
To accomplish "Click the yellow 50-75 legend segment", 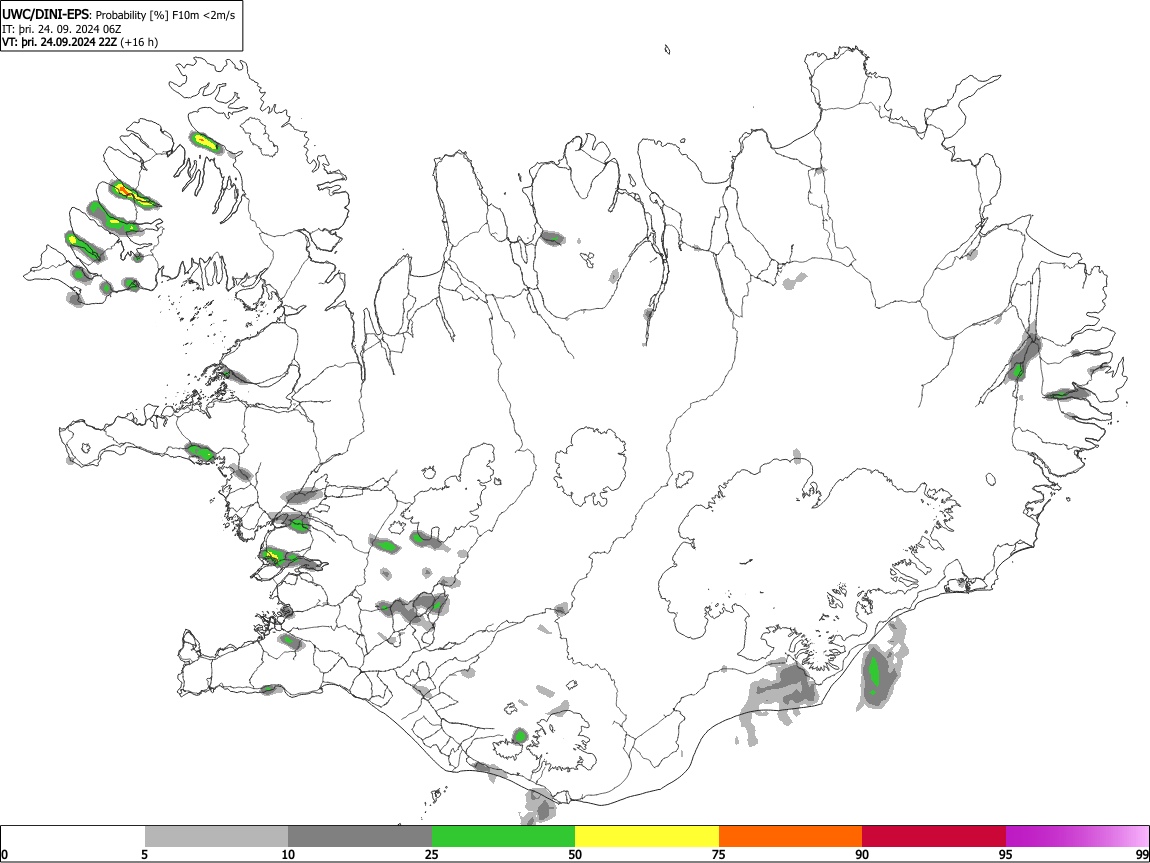I will [x=647, y=836].
